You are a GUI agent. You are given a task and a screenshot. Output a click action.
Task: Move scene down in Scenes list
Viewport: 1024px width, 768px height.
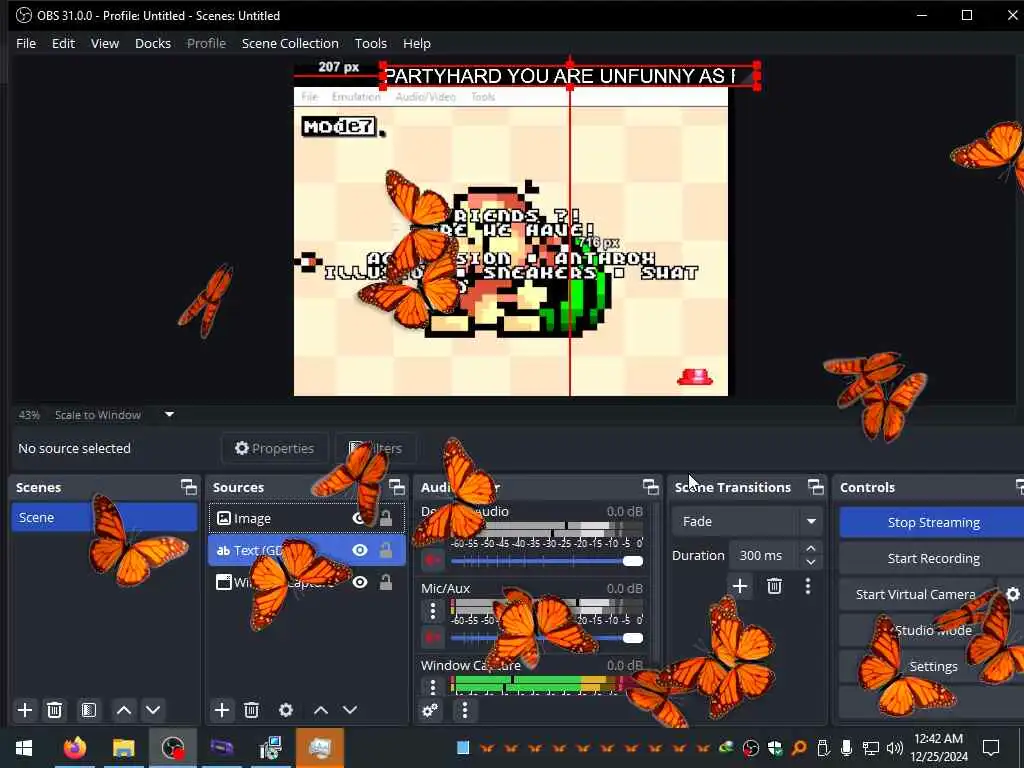pyautogui.click(x=153, y=710)
